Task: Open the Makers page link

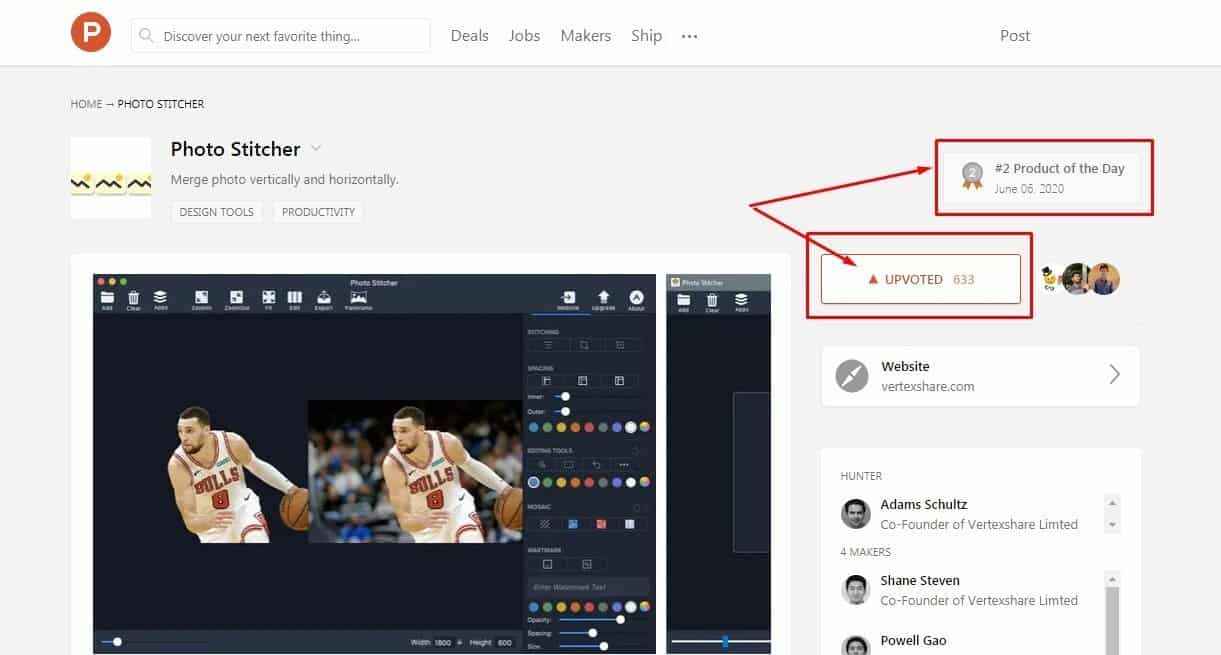Action: click(x=585, y=35)
